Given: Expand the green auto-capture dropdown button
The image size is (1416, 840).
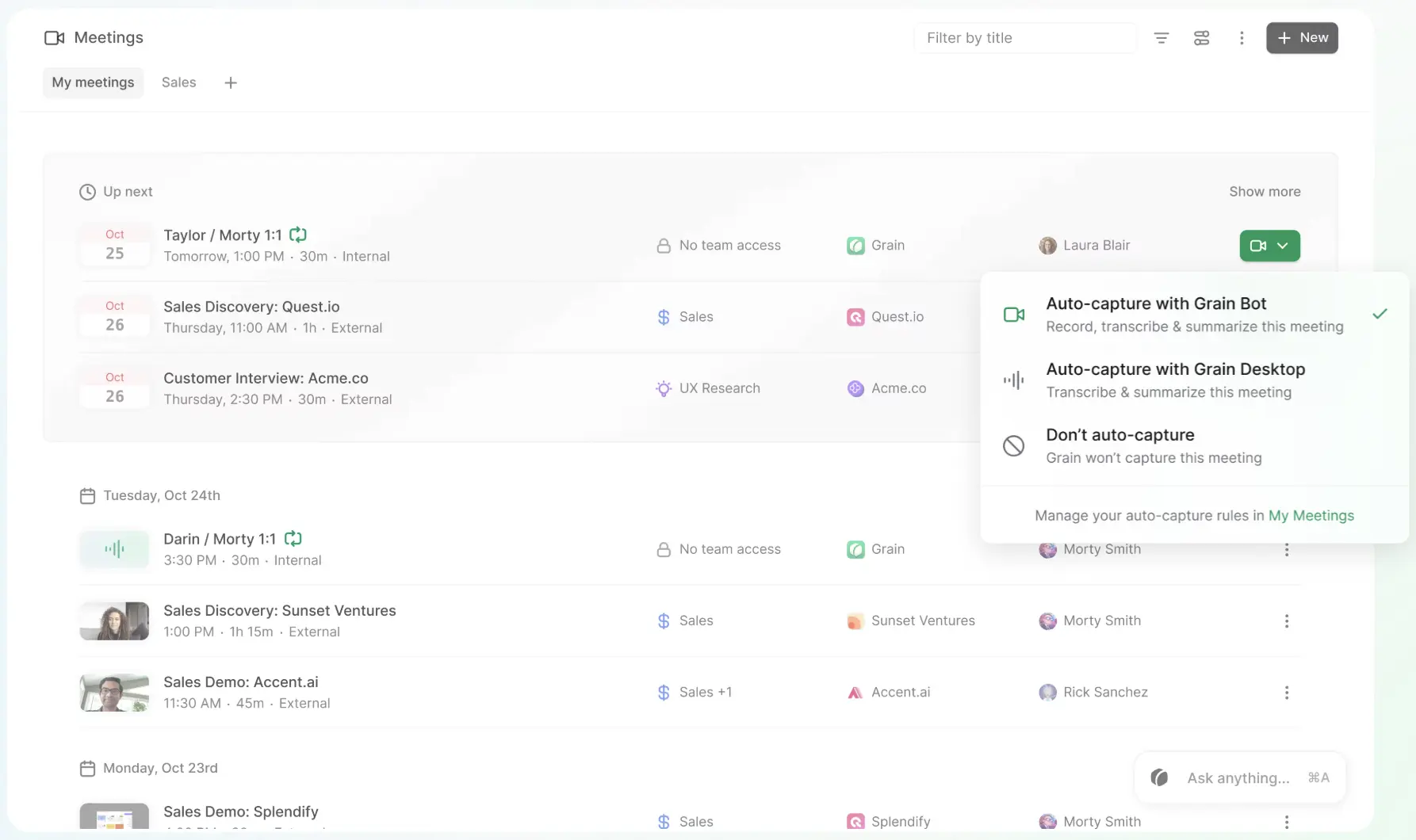Looking at the screenshot, I should [1270, 246].
